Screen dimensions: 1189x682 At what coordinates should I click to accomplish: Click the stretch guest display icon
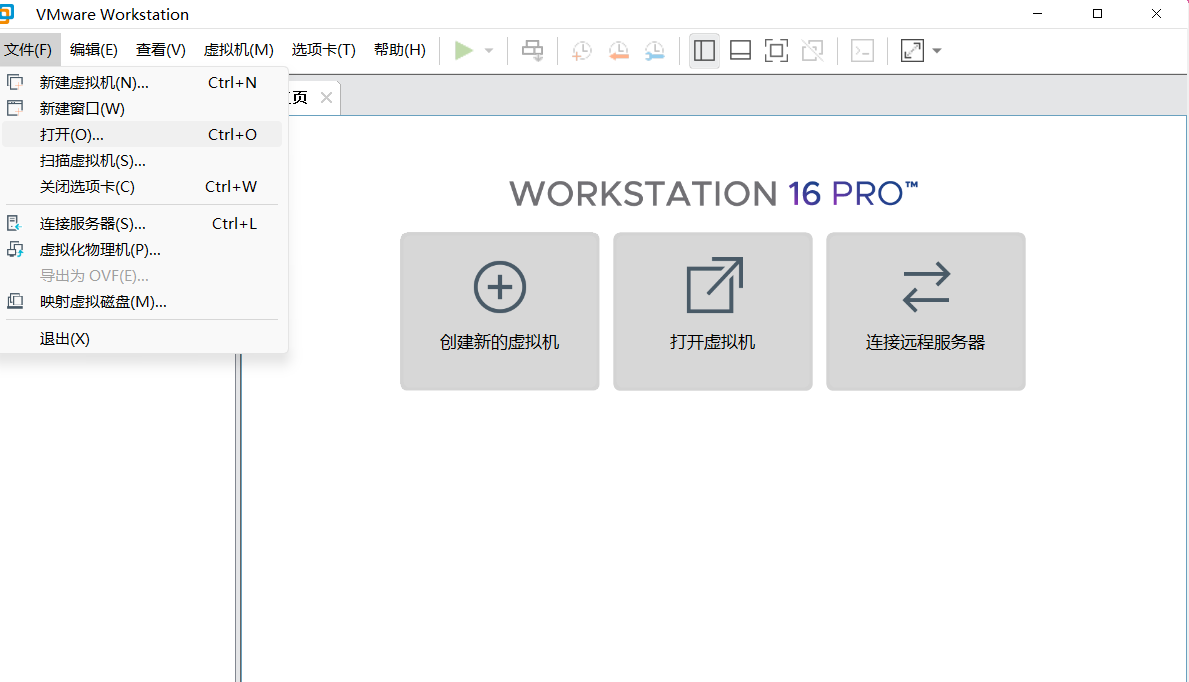(912, 51)
